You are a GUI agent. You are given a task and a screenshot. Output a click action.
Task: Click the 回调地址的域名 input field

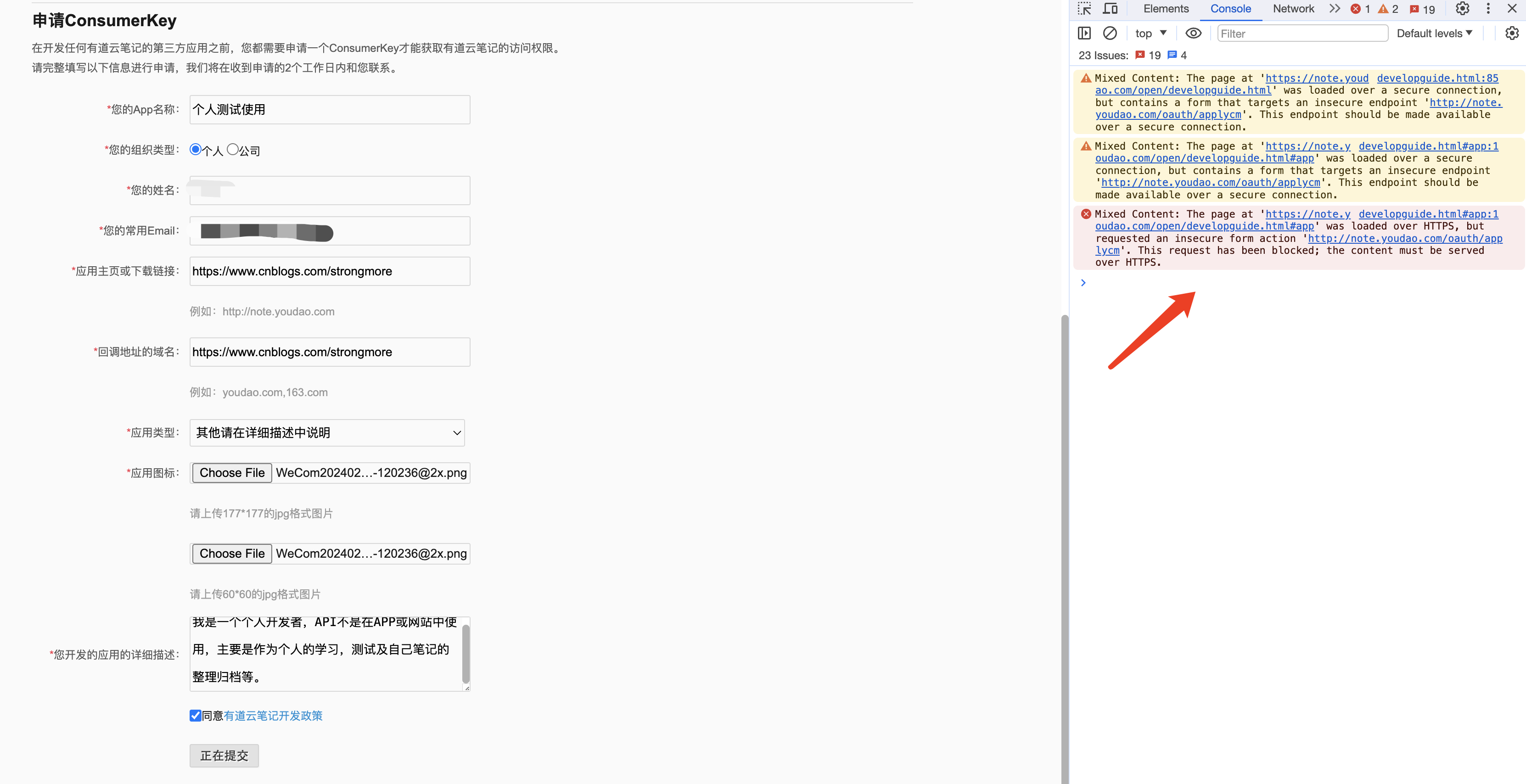pos(330,352)
